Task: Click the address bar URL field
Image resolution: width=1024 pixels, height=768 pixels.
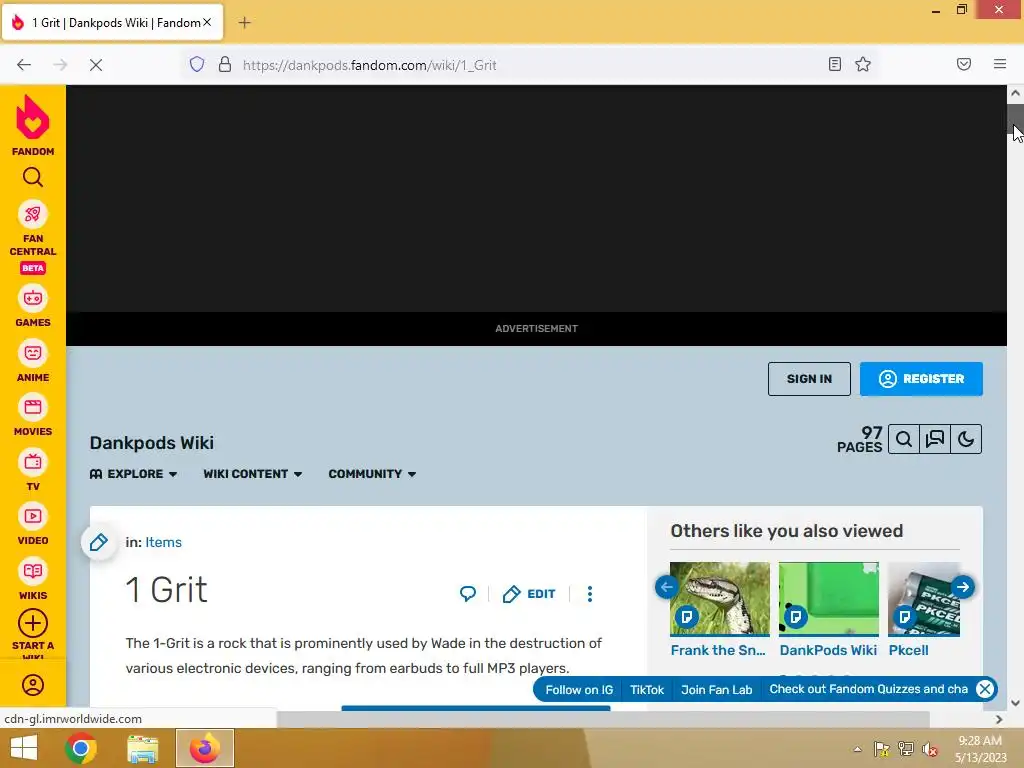Action: pyautogui.click(x=529, y=65)
